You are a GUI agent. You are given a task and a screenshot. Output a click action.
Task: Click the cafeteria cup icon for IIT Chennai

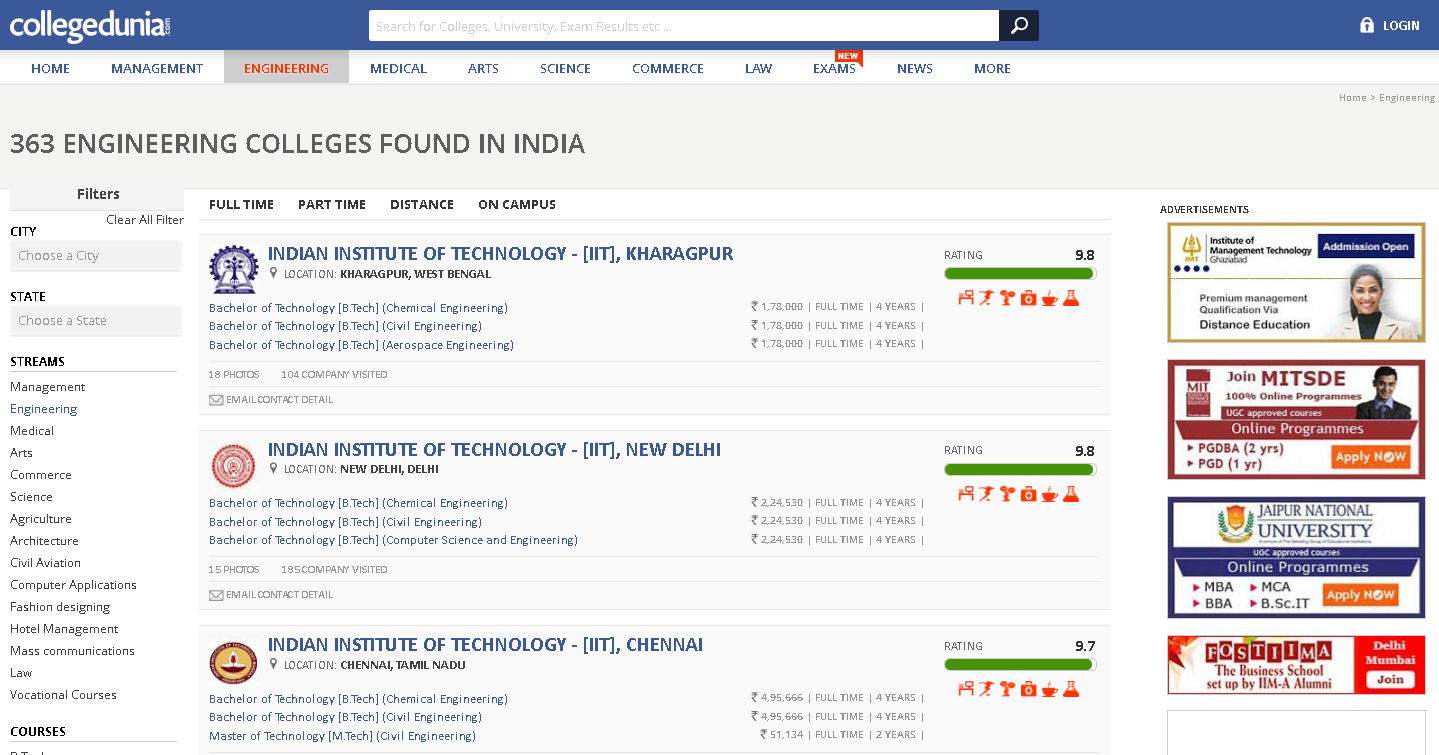1049,689
